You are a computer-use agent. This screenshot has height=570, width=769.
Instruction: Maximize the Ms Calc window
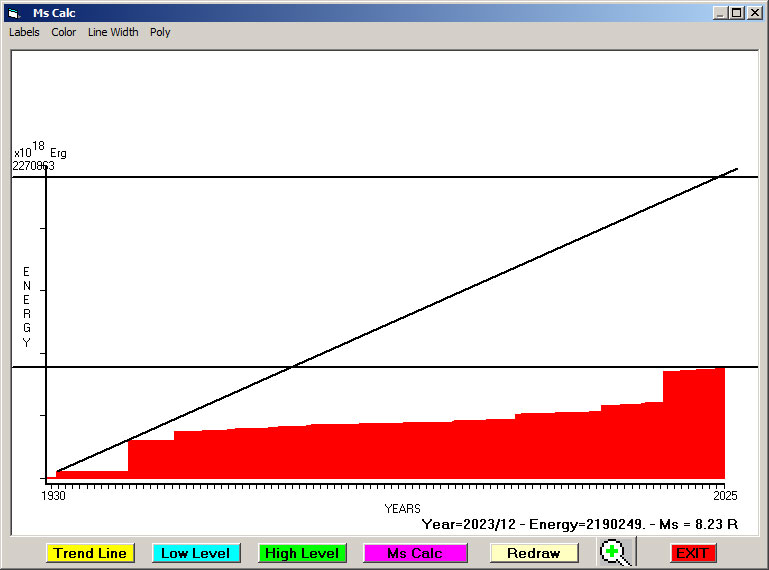[737, 13]
